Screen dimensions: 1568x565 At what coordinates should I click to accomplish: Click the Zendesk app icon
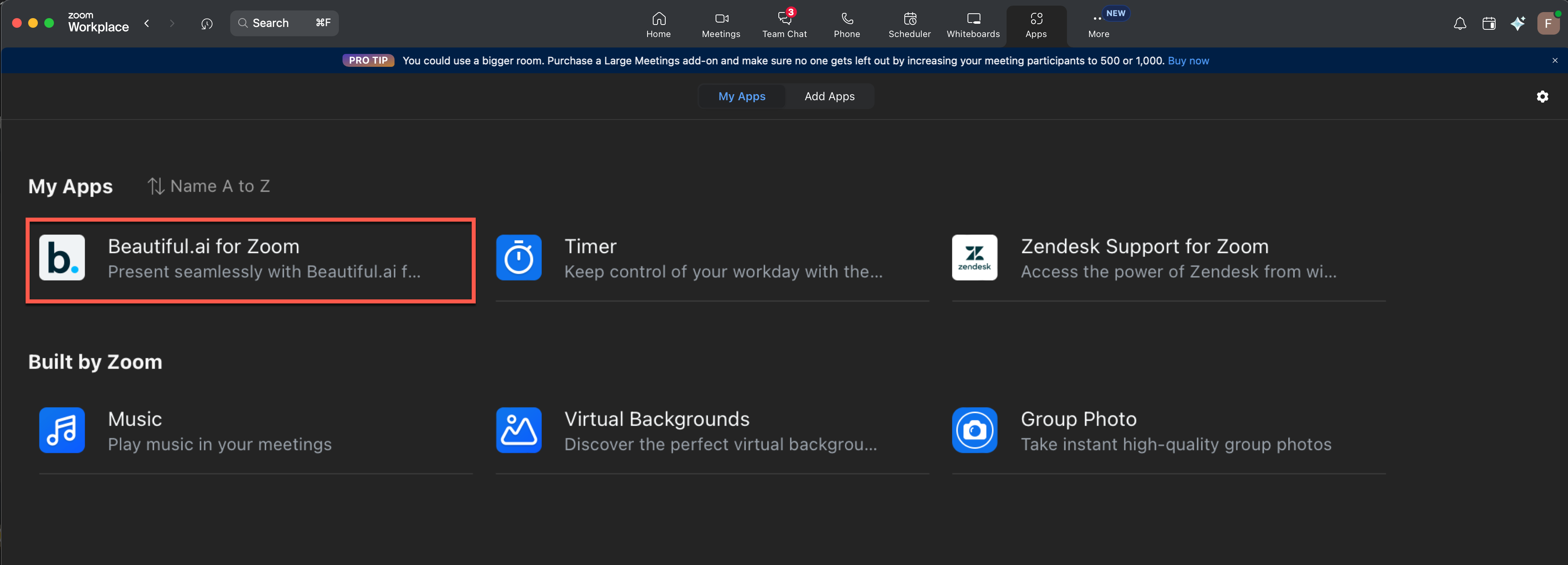pyautogui.click(x=974, y=258)
